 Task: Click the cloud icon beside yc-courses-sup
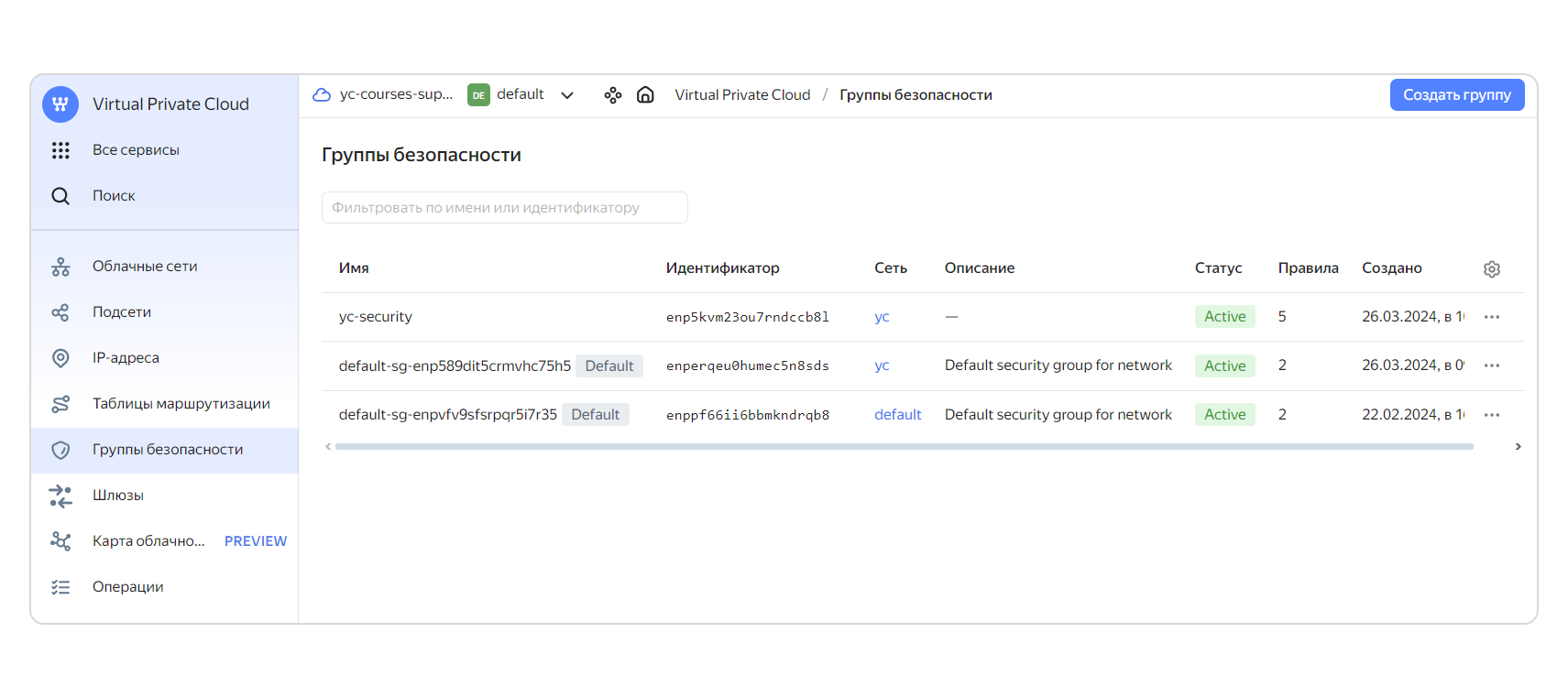tap(322, 94)
